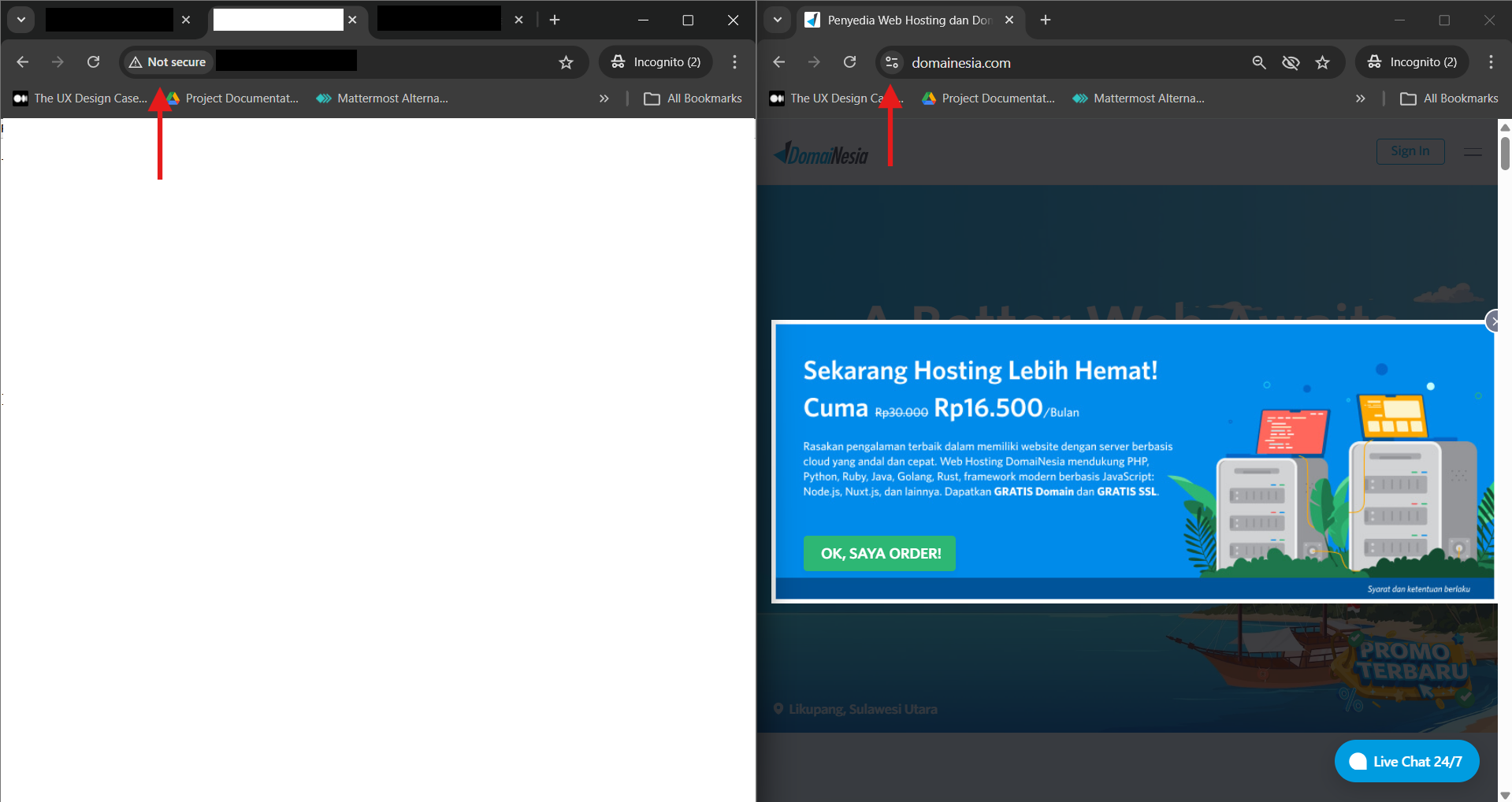Click Forward arrow in domainesia window
The height and width of the screenshot is (802, 1512).
(814, 61)
